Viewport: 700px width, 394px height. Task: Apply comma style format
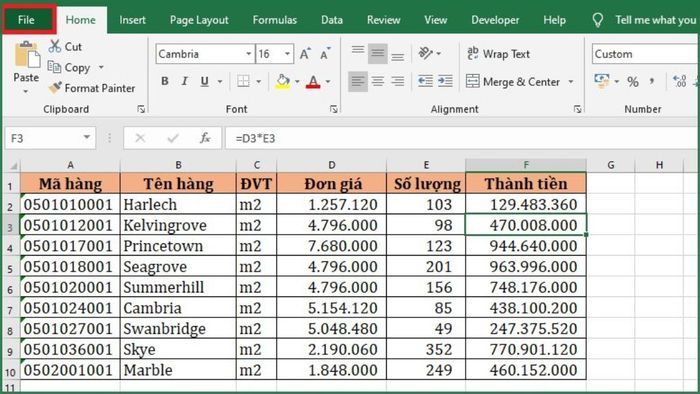tap(652, 82)
